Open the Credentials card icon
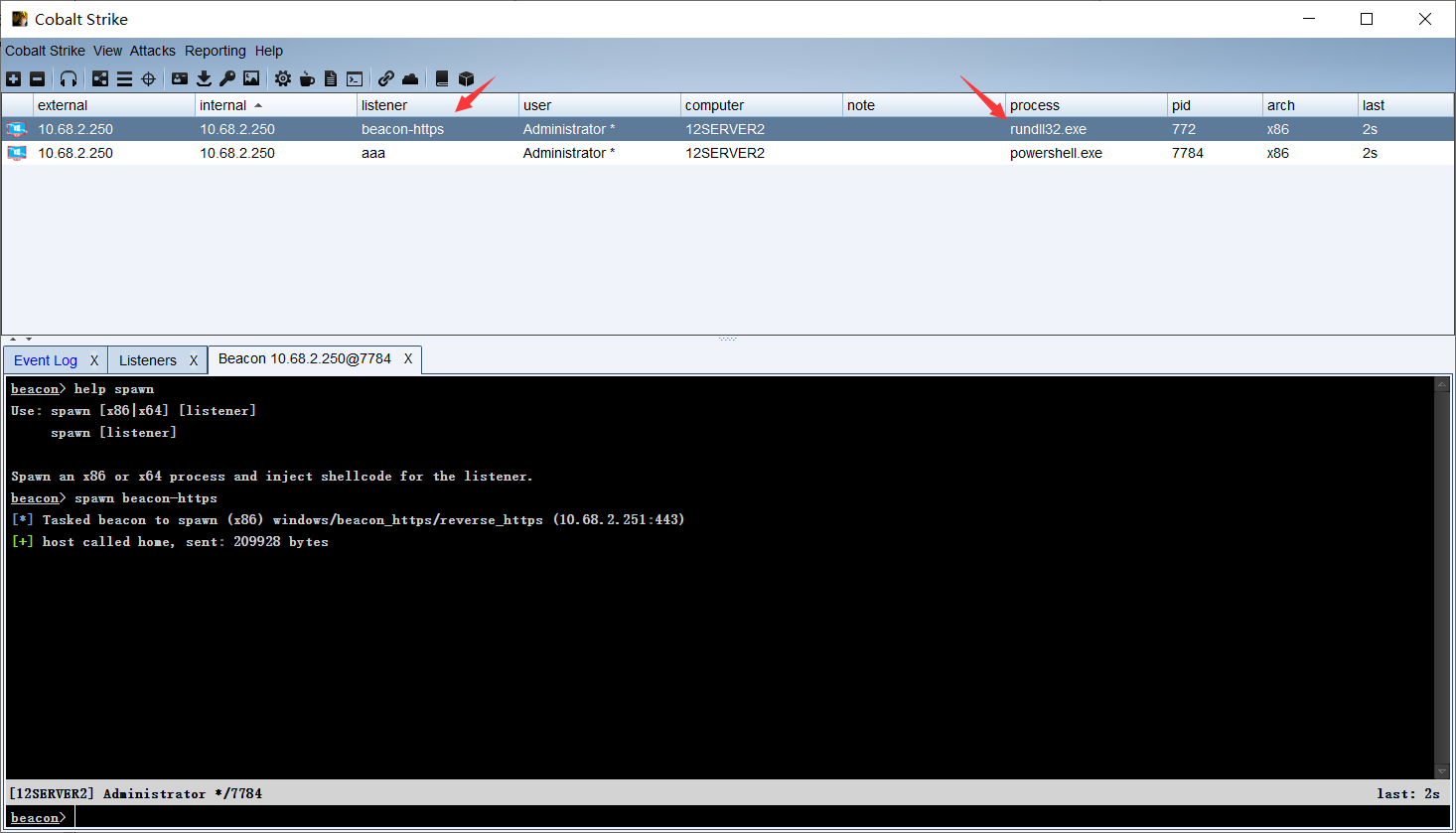Screen dimensions: 1456x833 click(180, 78)
